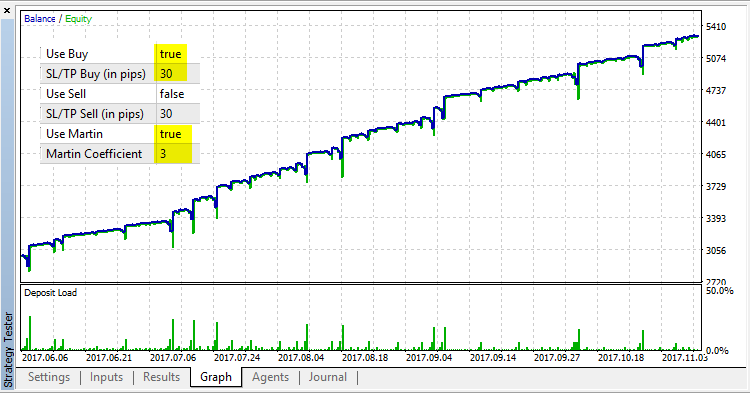Click the Use Martin true value
750x394 pixels.
pyautogui.click(x=170, y=134)
